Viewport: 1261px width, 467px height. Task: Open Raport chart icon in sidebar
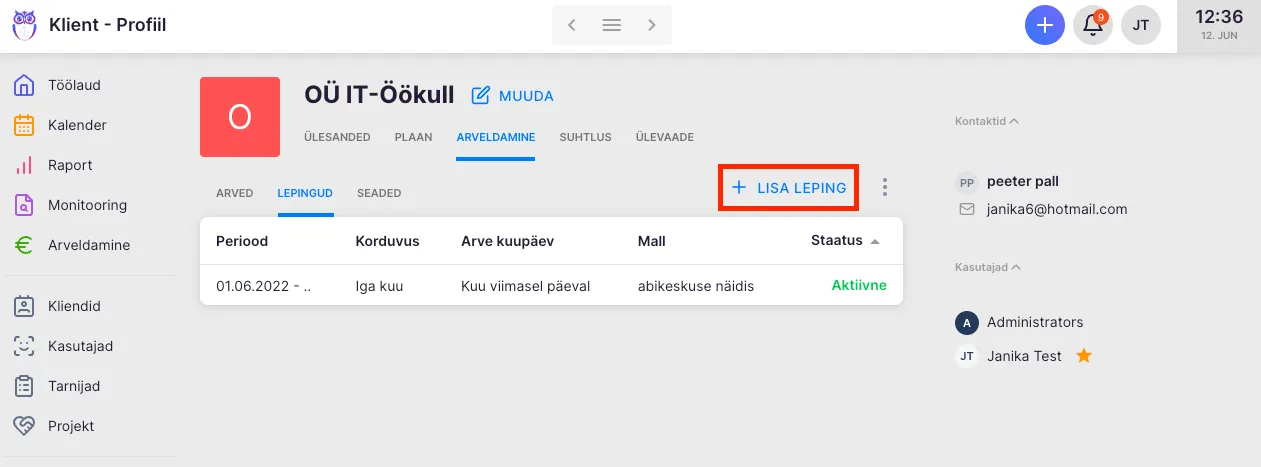25,165
